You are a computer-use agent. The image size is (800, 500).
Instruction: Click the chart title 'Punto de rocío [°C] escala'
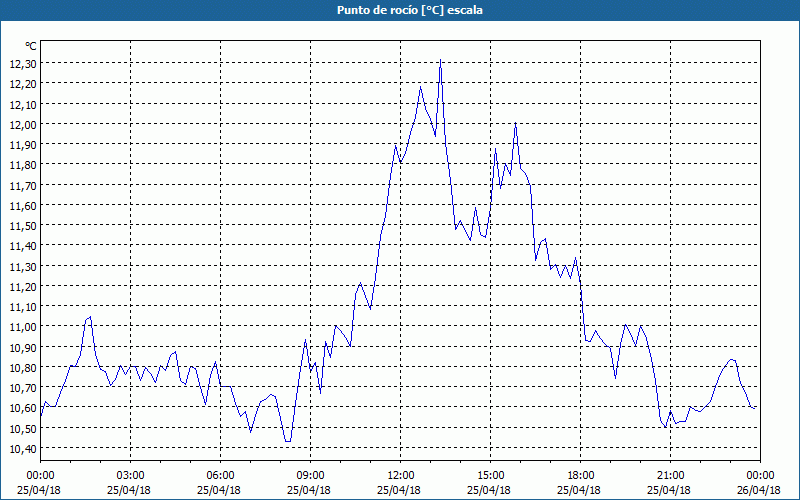coord(410,10)
